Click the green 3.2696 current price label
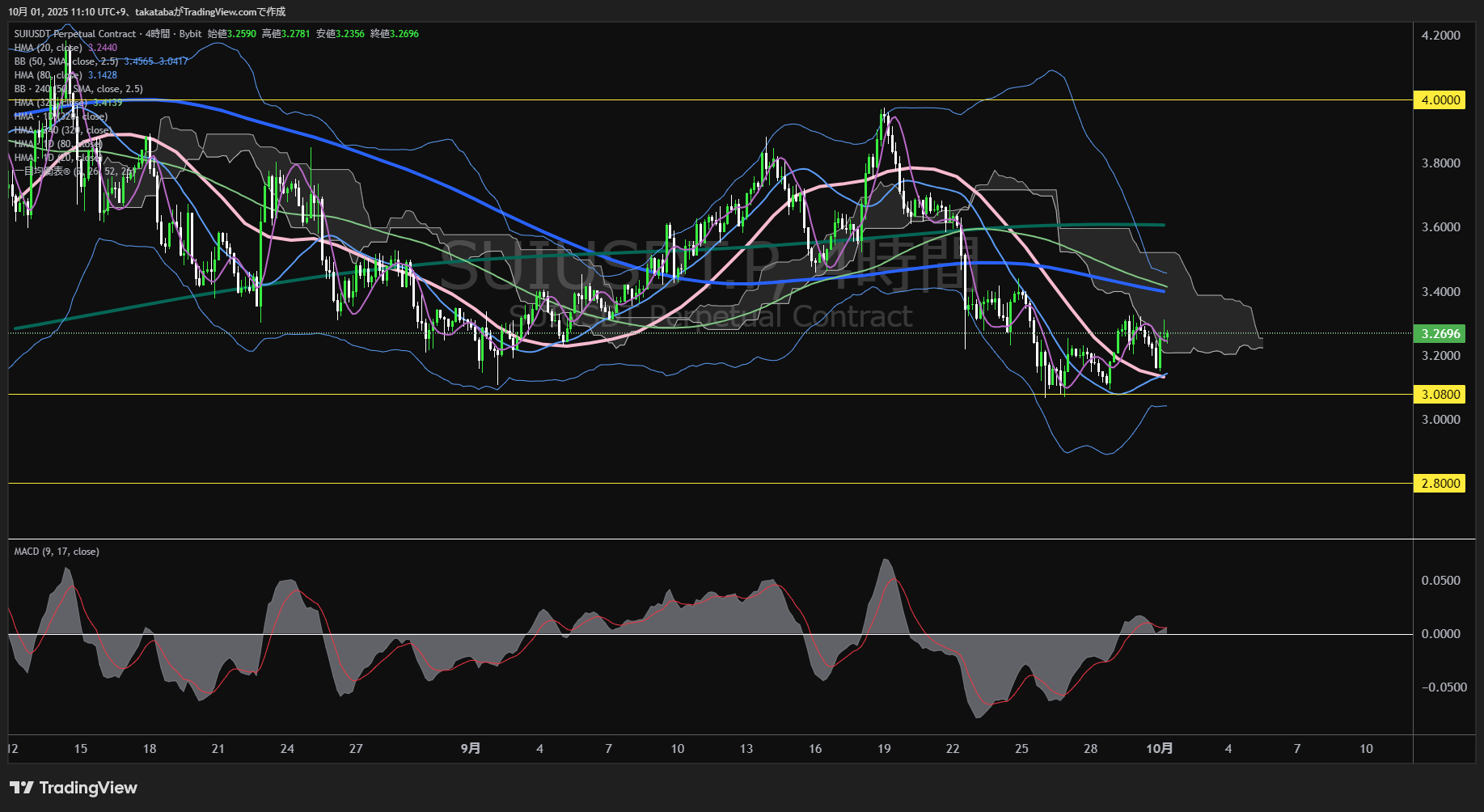The width and height of the screenshot is (1484, 812). point(1440,334)
